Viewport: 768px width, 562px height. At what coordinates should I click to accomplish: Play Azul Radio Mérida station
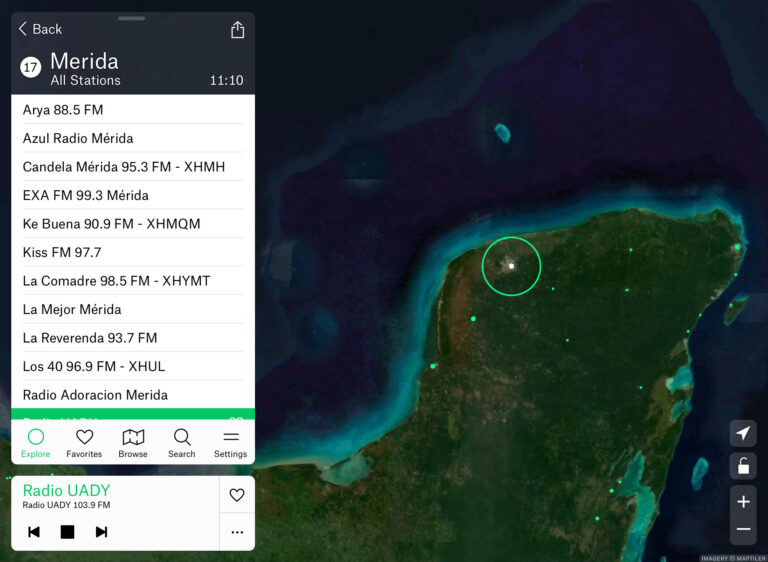(x=133, y=138)
